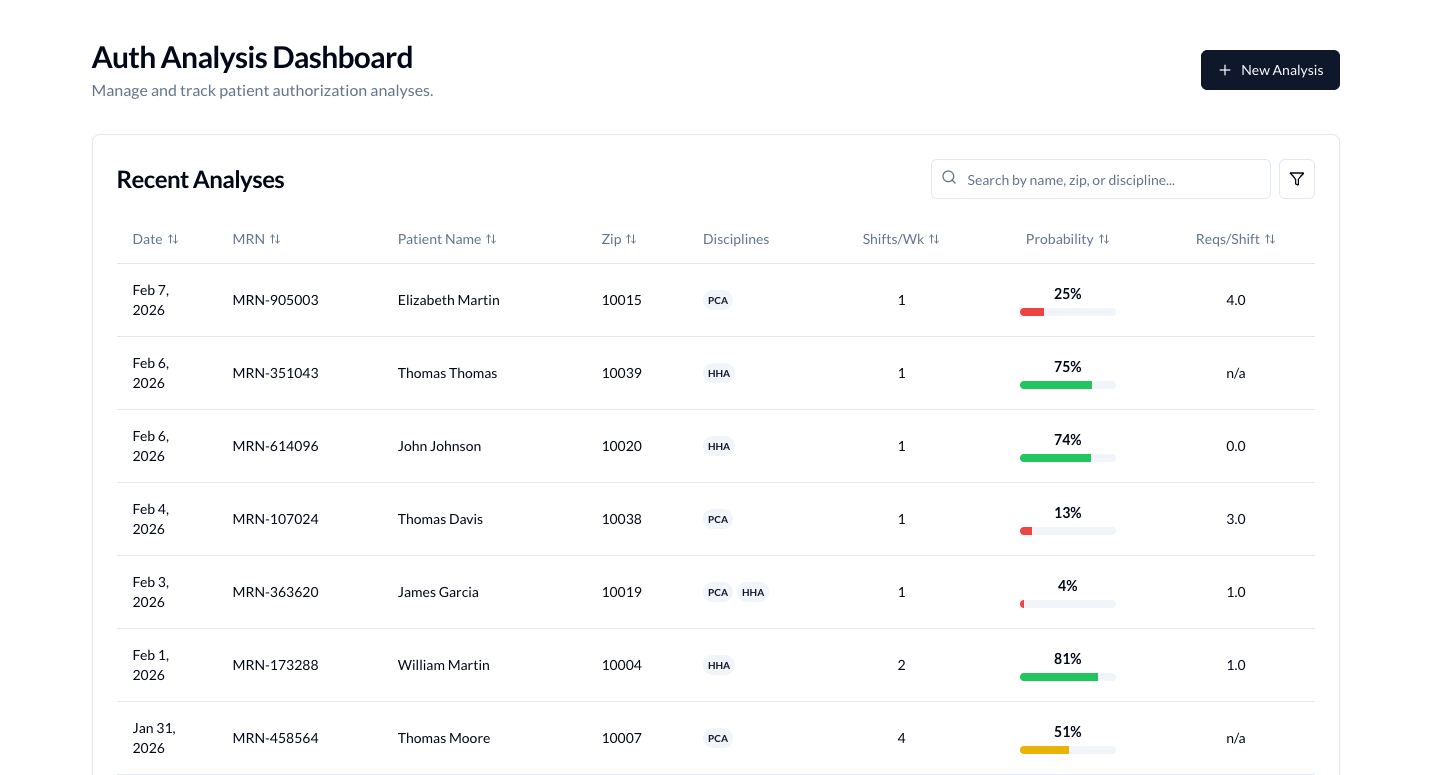Sort Probability column using arrows icon
The image size is (1435, 775).
[x=1104, y=239]
